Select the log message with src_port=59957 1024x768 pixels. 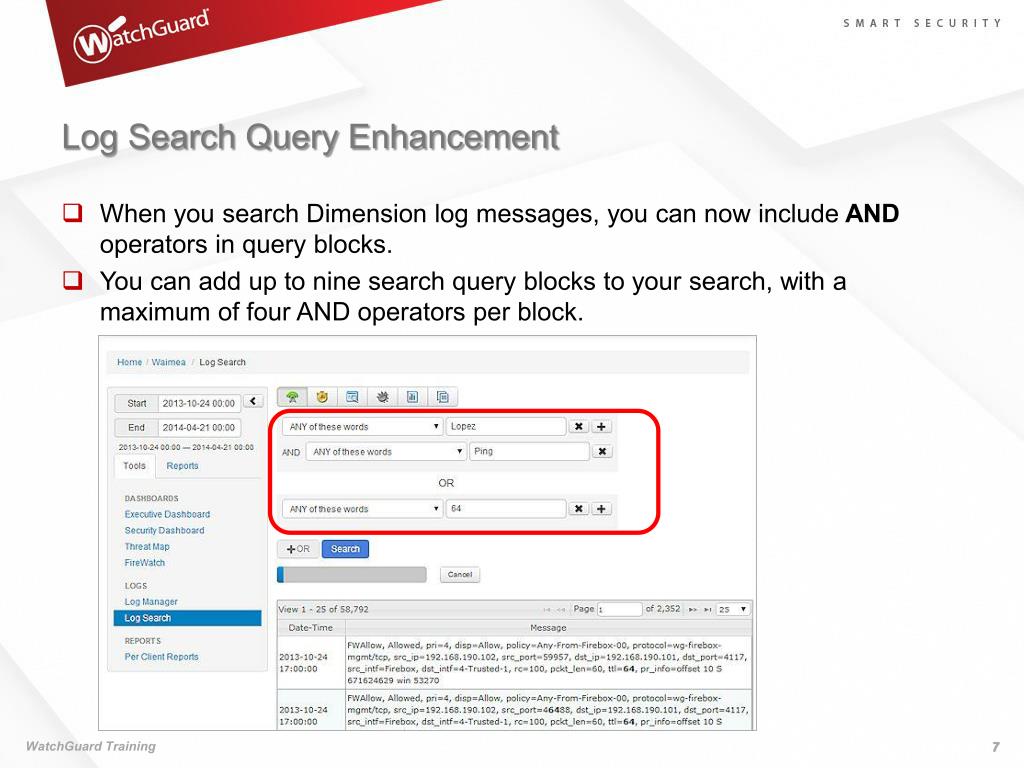tap(549, 663)
